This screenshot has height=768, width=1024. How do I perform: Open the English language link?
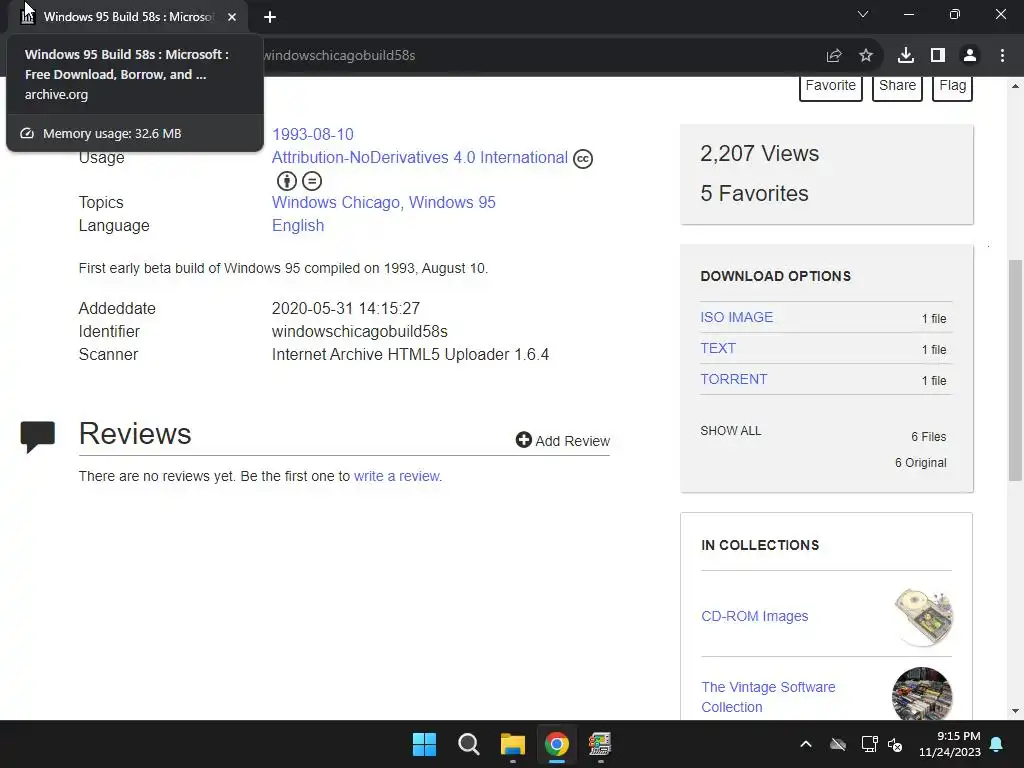coord(298,225)
